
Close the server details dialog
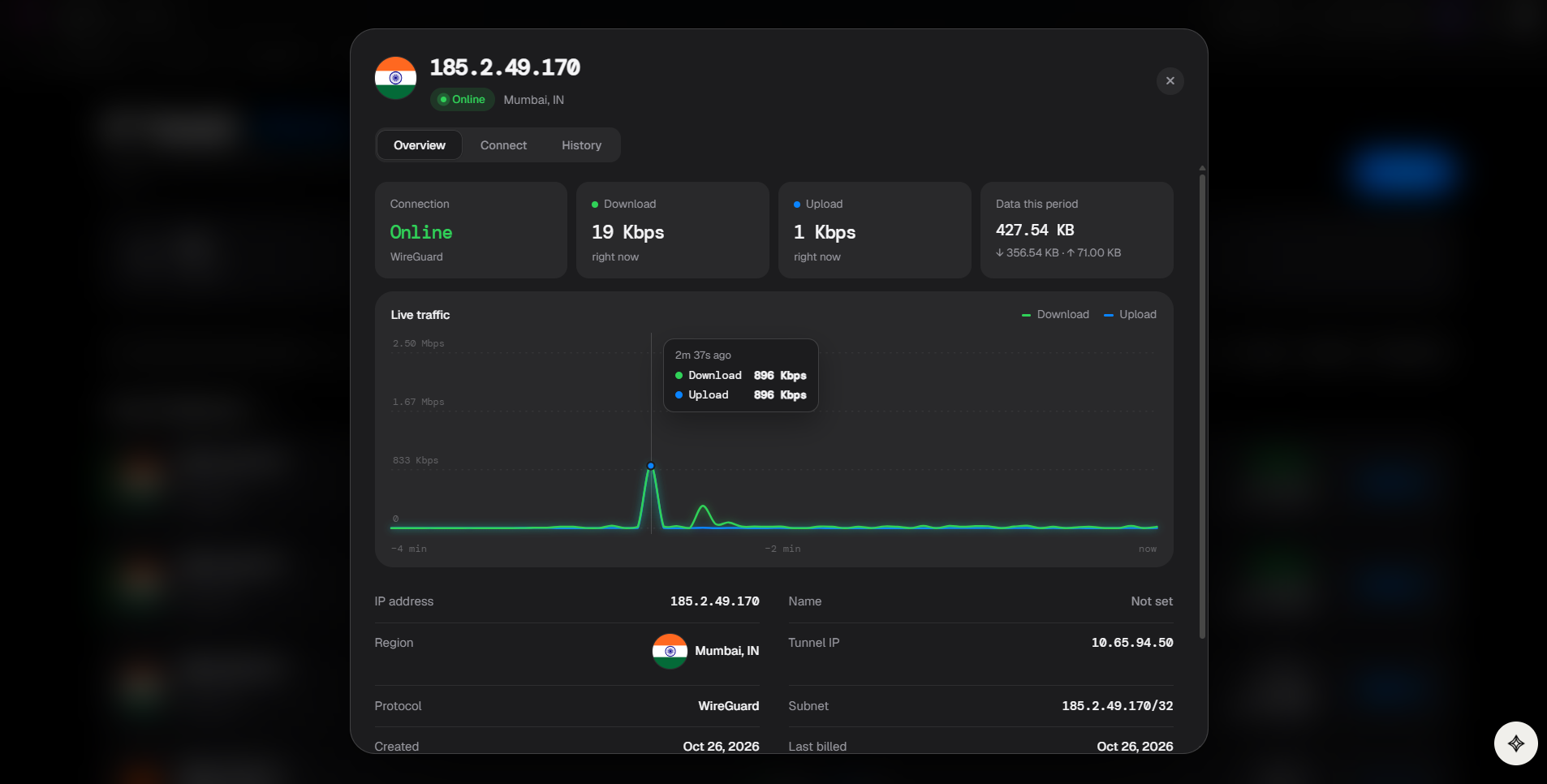pos(1170,81)
